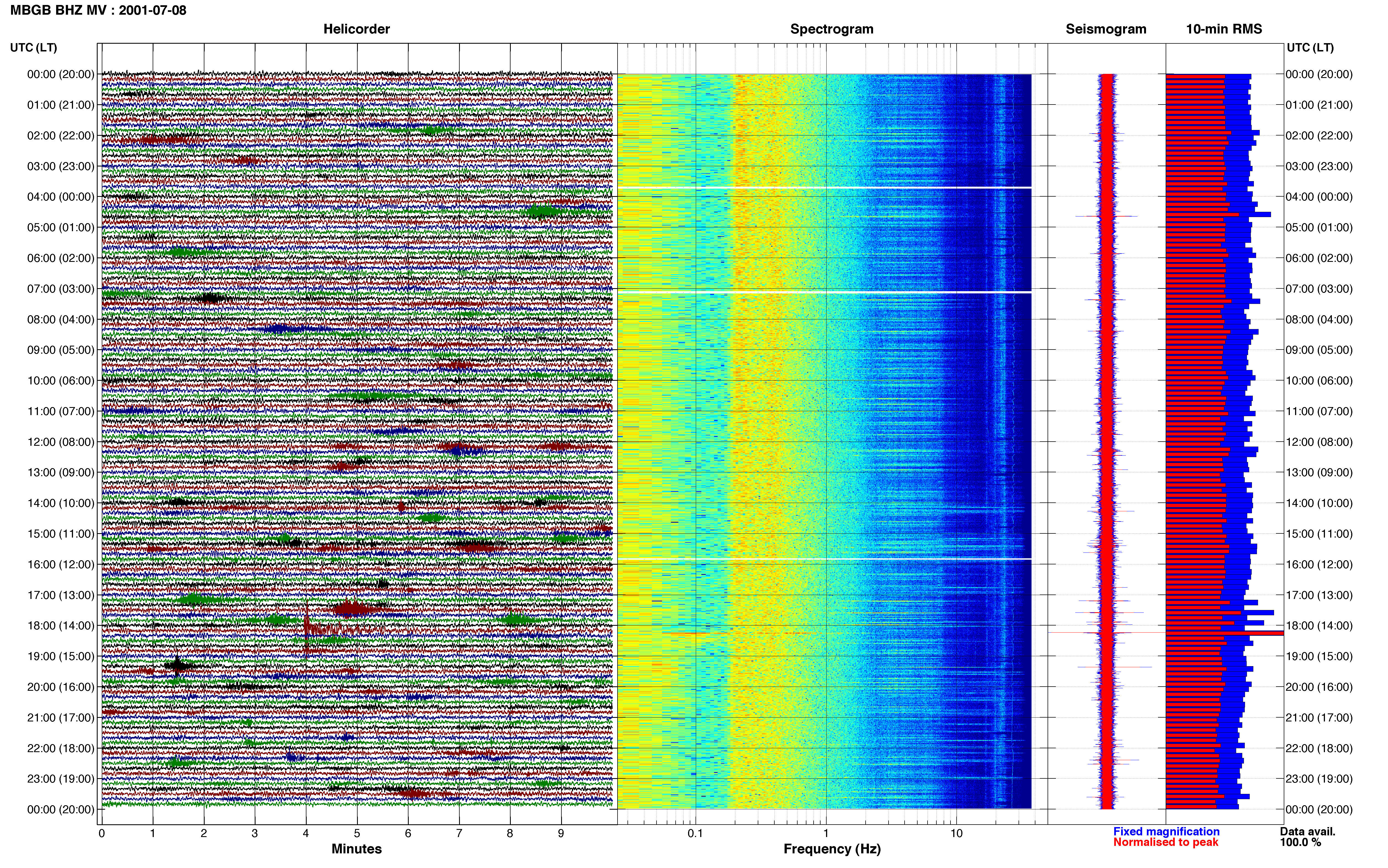Screen dimensions: 1388x868
Task: Click the left '12:00 (08:00)' time label
Action: (x=61, y=442)
